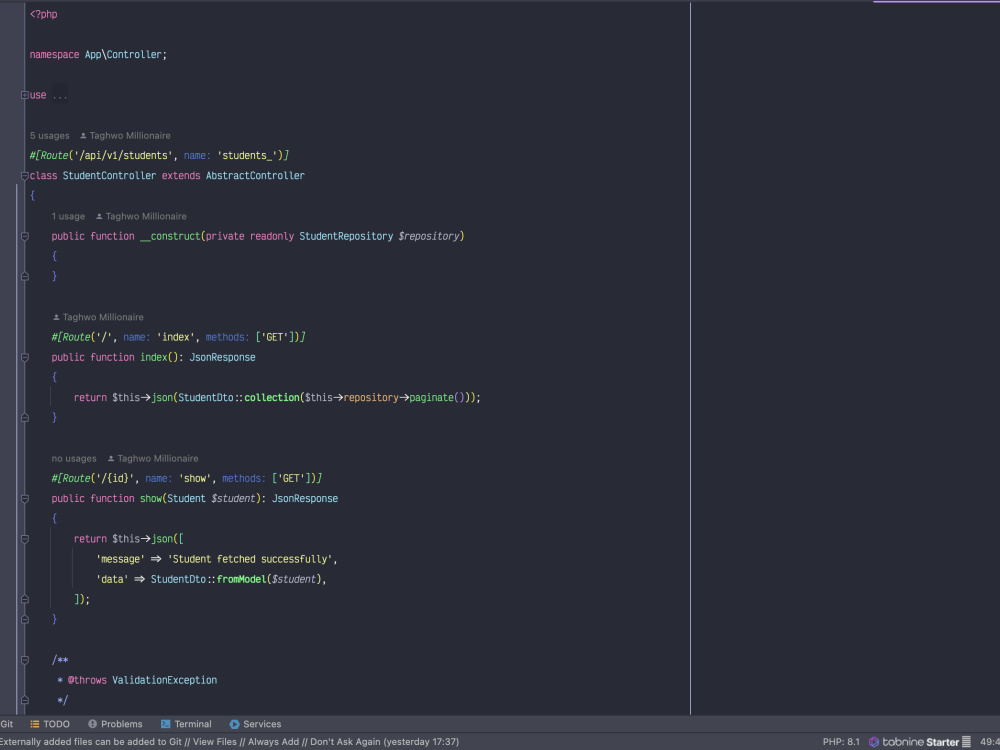Show the 5 usages of StudentController
The width and height of the screenshot is (1000, 750).
pos(50,136)
